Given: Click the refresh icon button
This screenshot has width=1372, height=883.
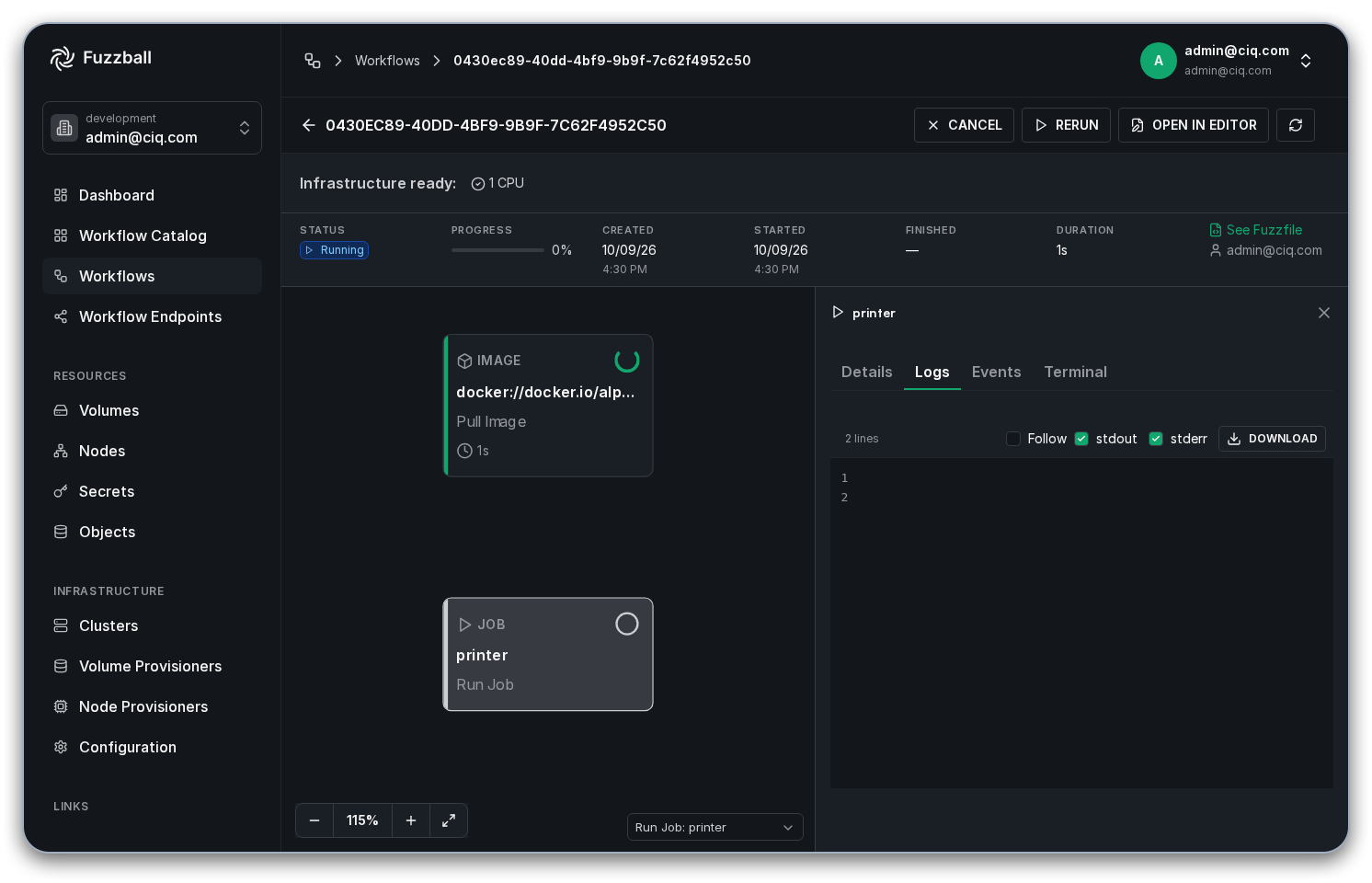Looking at the screenshot, I should tap(1296, 125).
